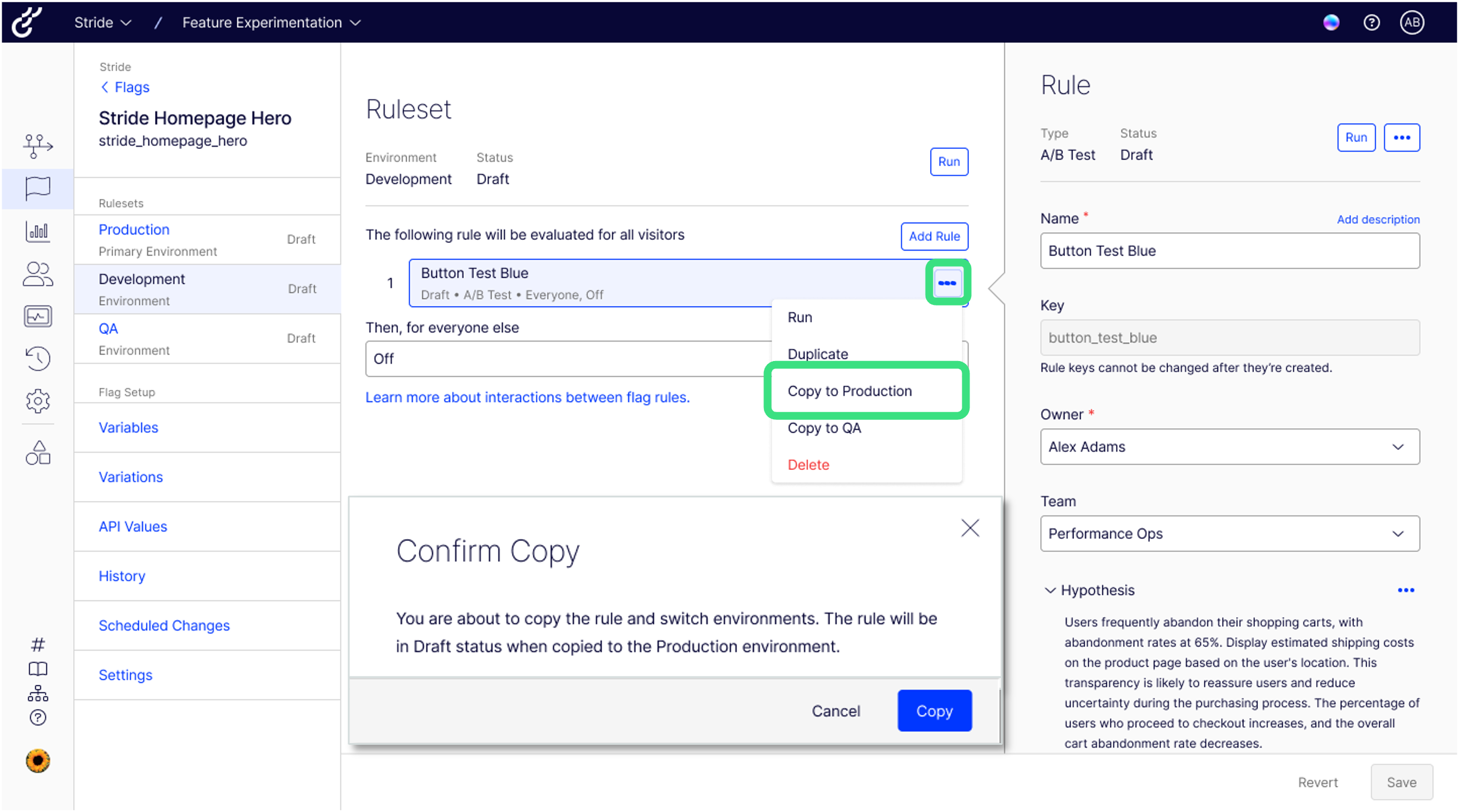1459x812 pixels.
Task: Click the Ruleset Run button
Action: coord(949,162)
